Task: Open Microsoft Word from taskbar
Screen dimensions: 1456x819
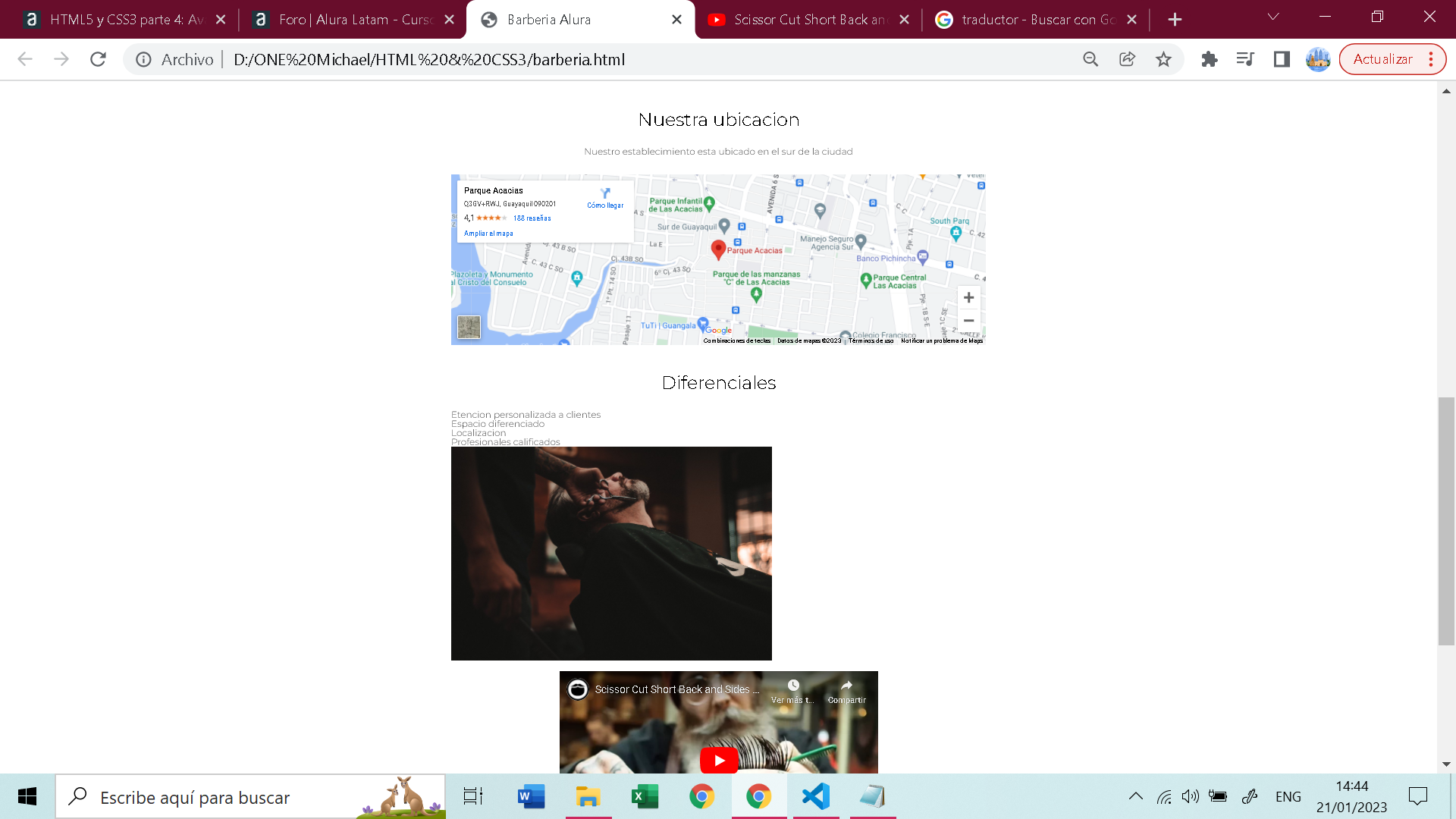Action: pyautogui.click(x=531, y=796)
